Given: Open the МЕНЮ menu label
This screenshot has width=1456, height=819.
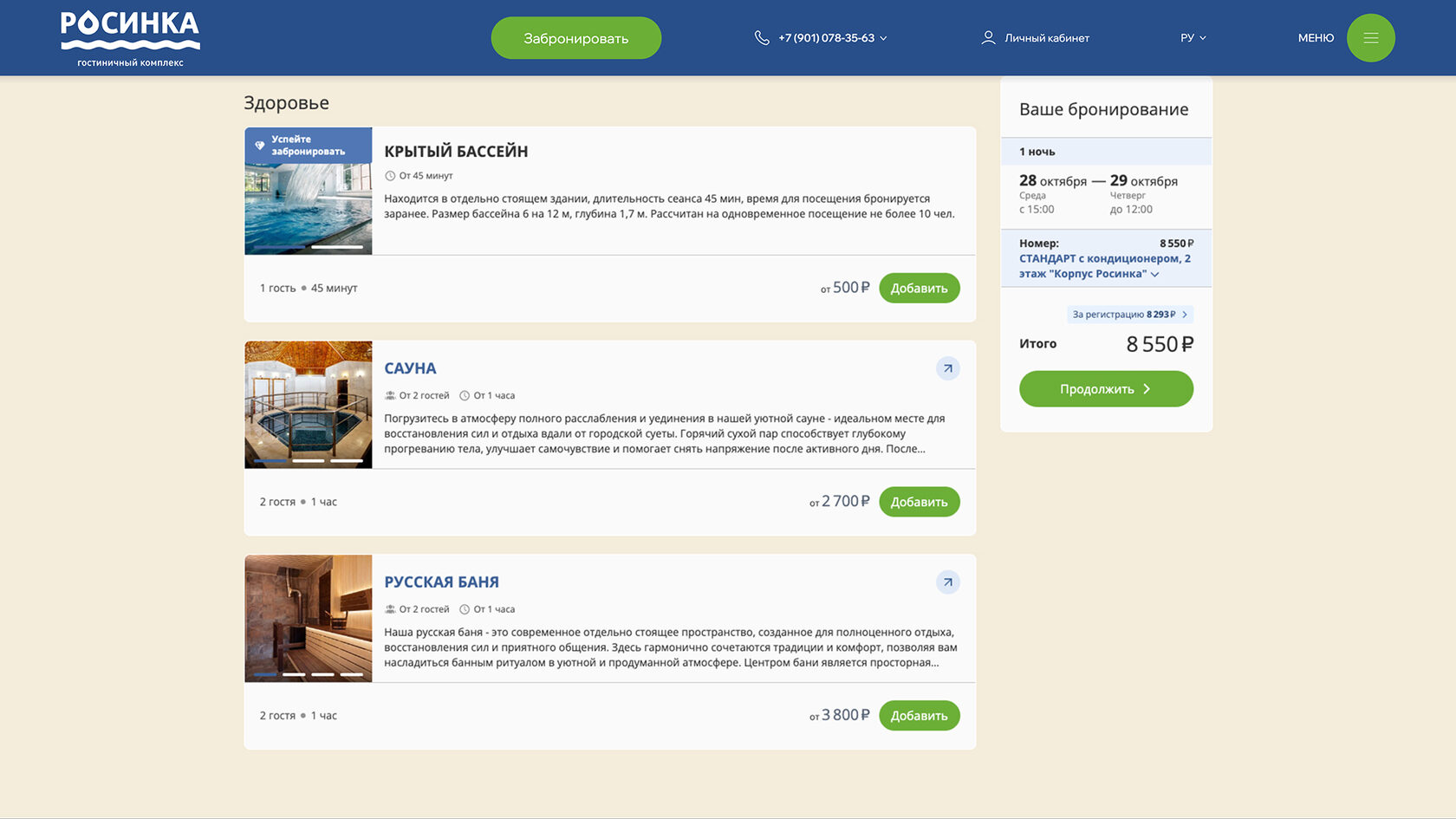Looking at the screenshot, I should coord(1316,38).
